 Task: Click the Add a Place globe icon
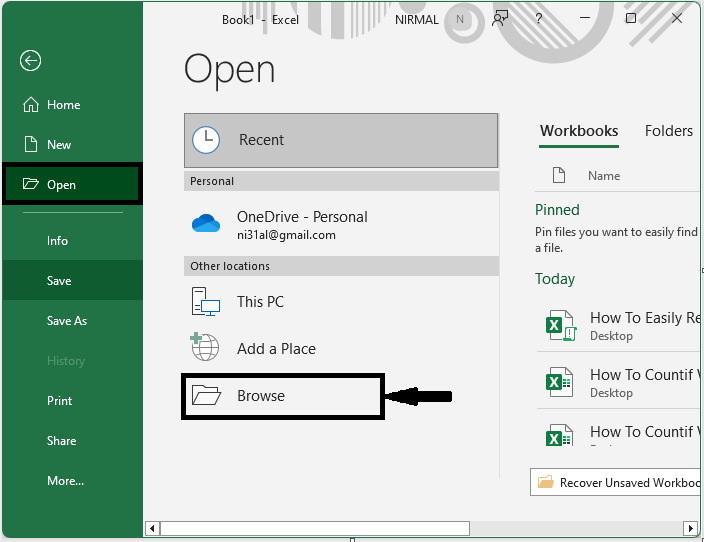coord(205,347)
